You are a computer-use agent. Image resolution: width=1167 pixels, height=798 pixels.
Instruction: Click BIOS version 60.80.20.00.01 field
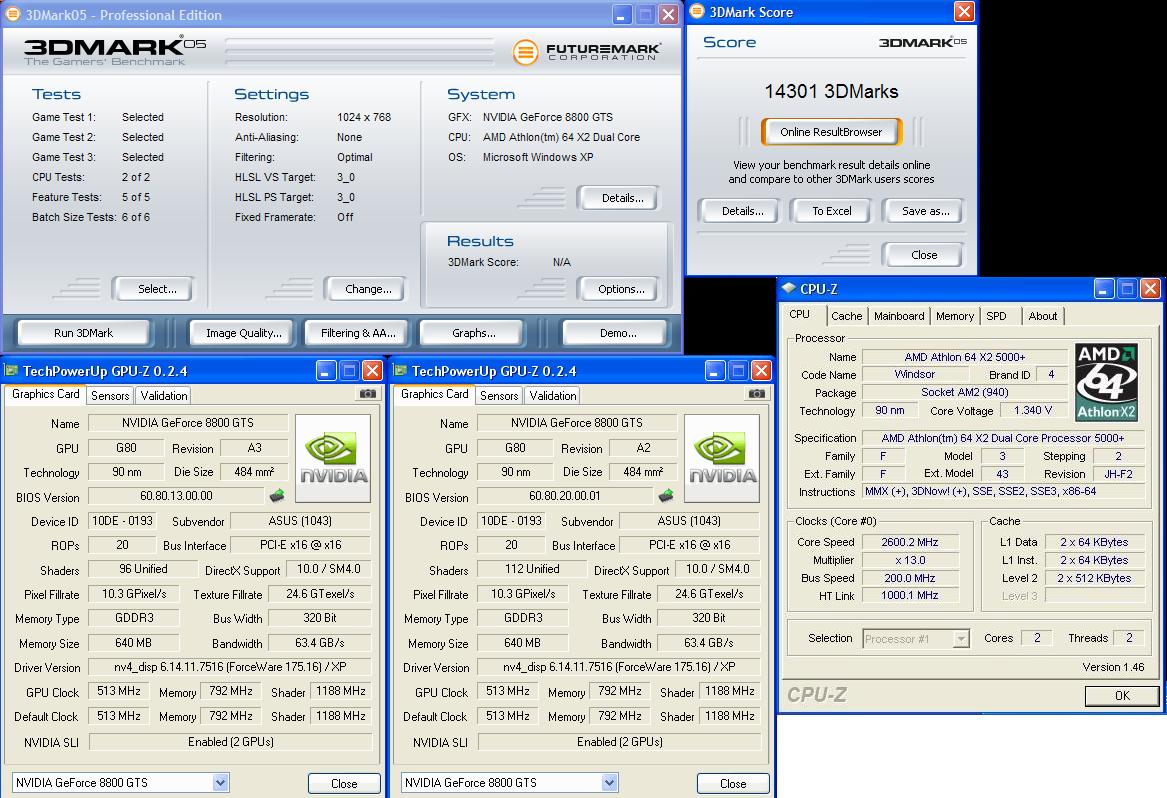[564, 495]
